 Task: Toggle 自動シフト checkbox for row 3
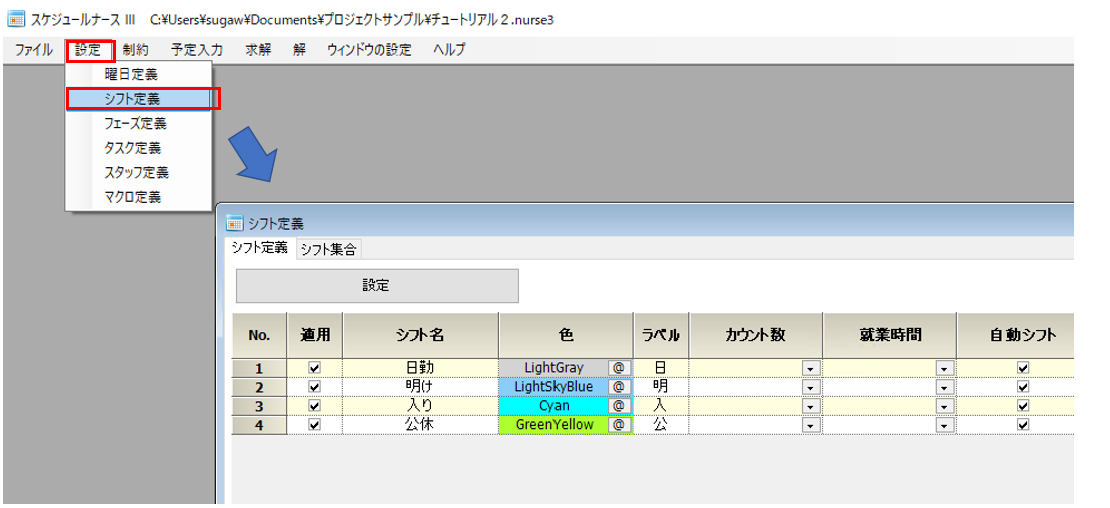(1022, 406)
